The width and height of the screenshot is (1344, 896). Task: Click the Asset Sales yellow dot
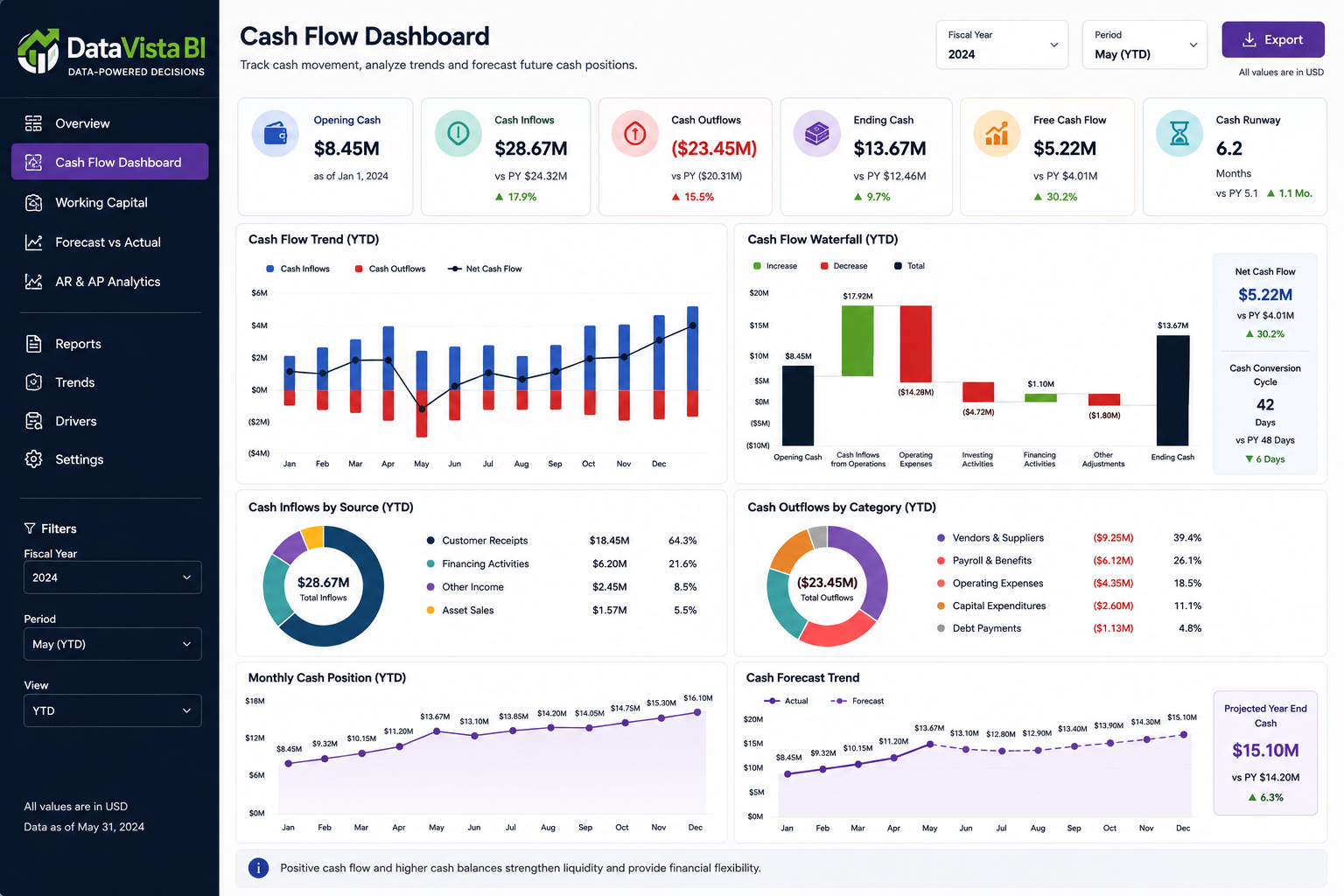click(430, 610)
